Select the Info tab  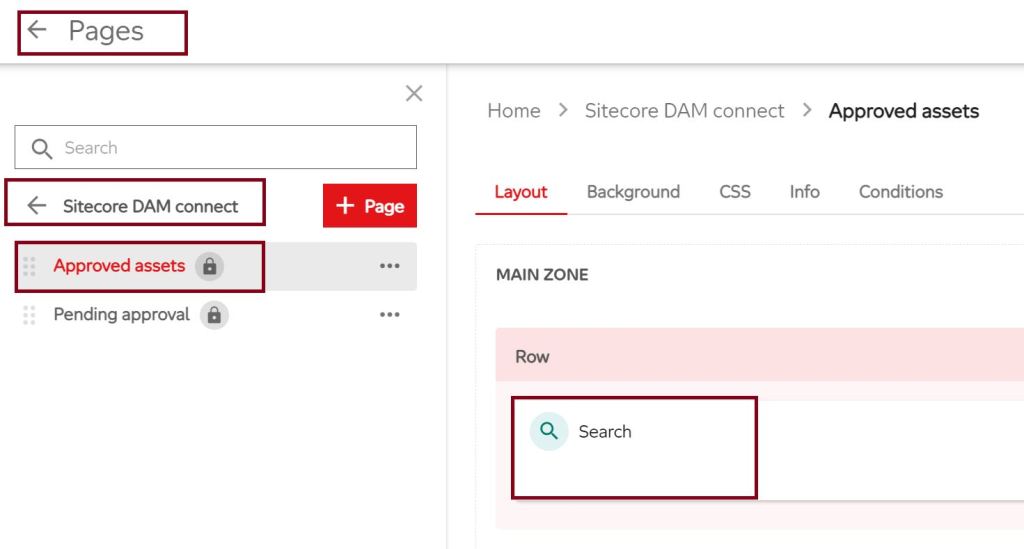pos(804,192)
